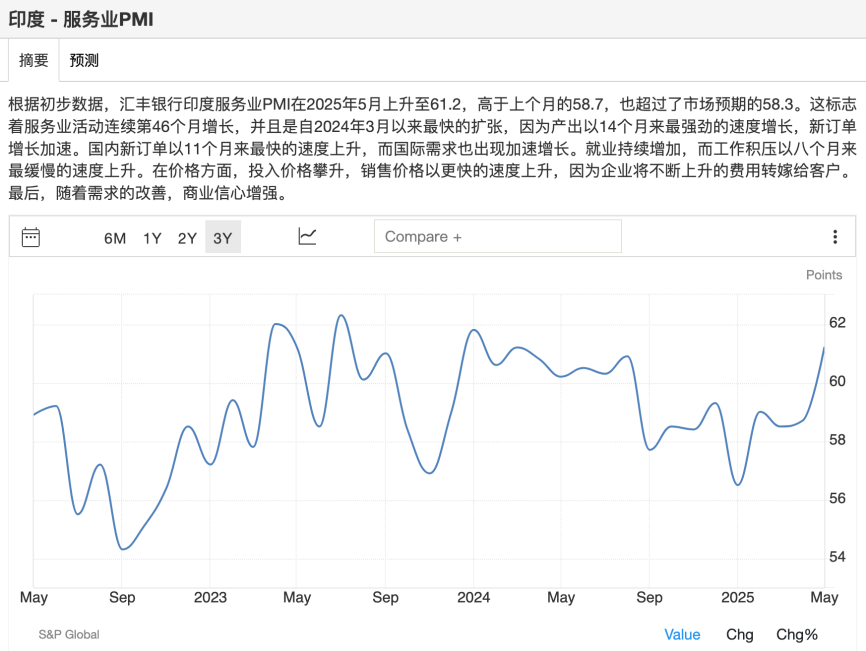Click the summary paragraph text

[x=432, y=148]
